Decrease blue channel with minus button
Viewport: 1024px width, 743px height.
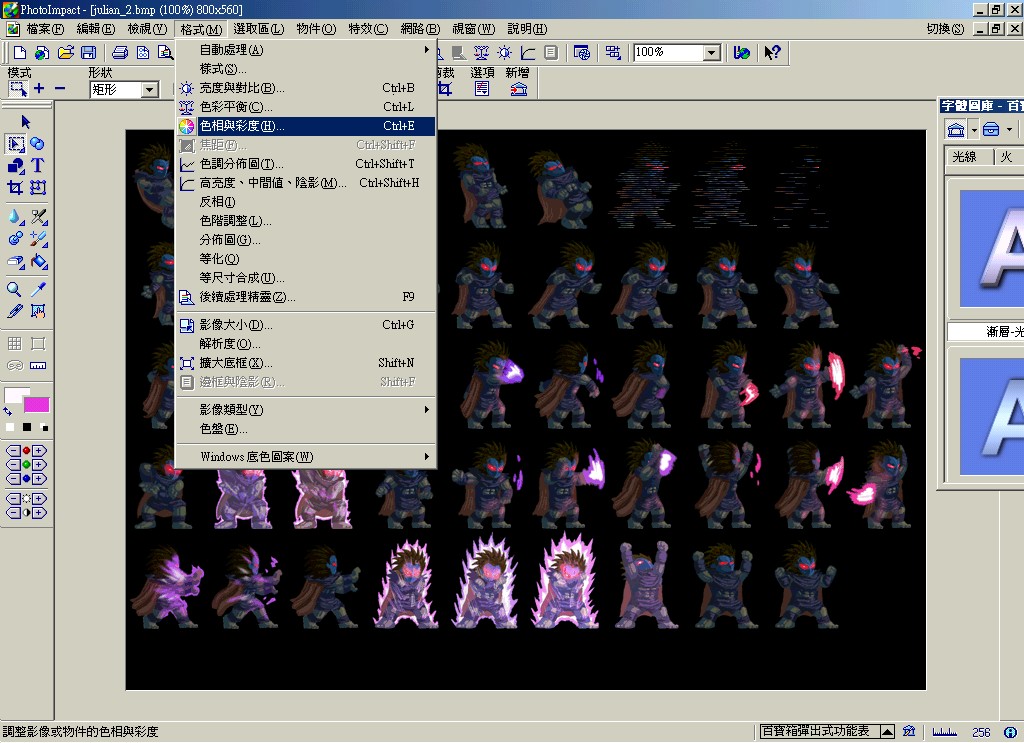coord(12,479)
